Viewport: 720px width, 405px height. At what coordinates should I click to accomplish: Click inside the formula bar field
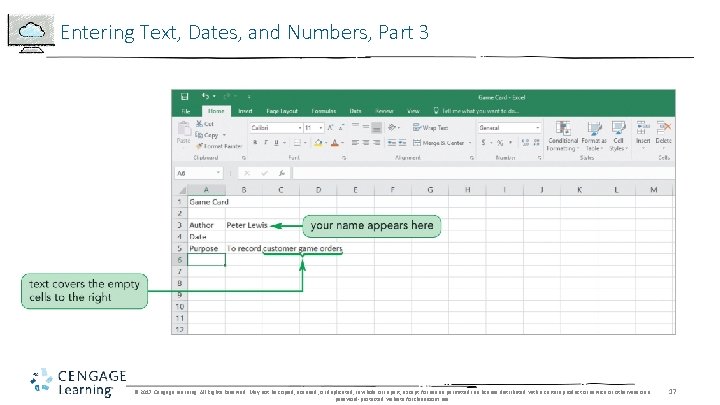click(483, 173)
